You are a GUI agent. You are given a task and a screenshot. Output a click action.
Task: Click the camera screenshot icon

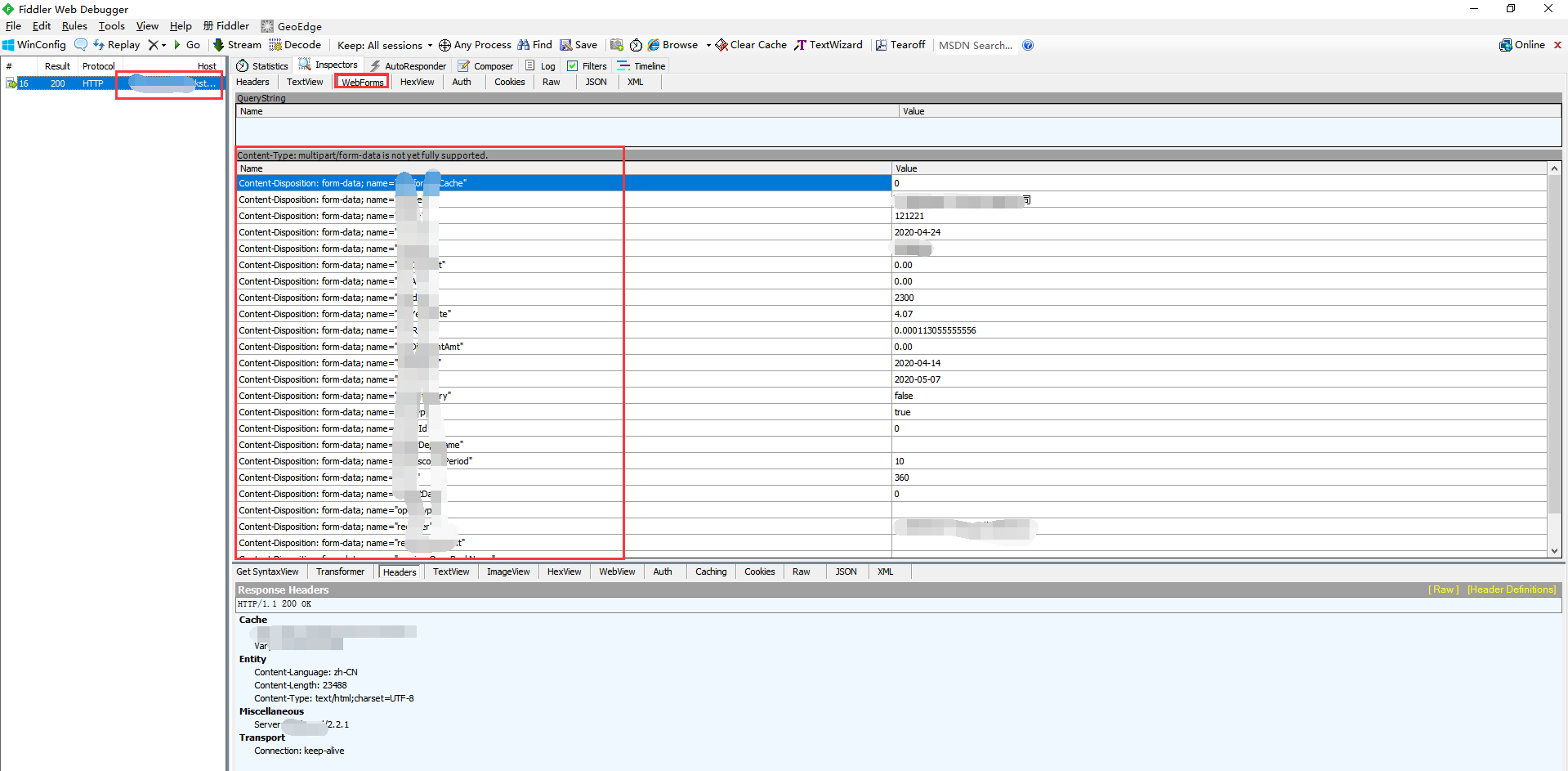[x=617, y=45]
